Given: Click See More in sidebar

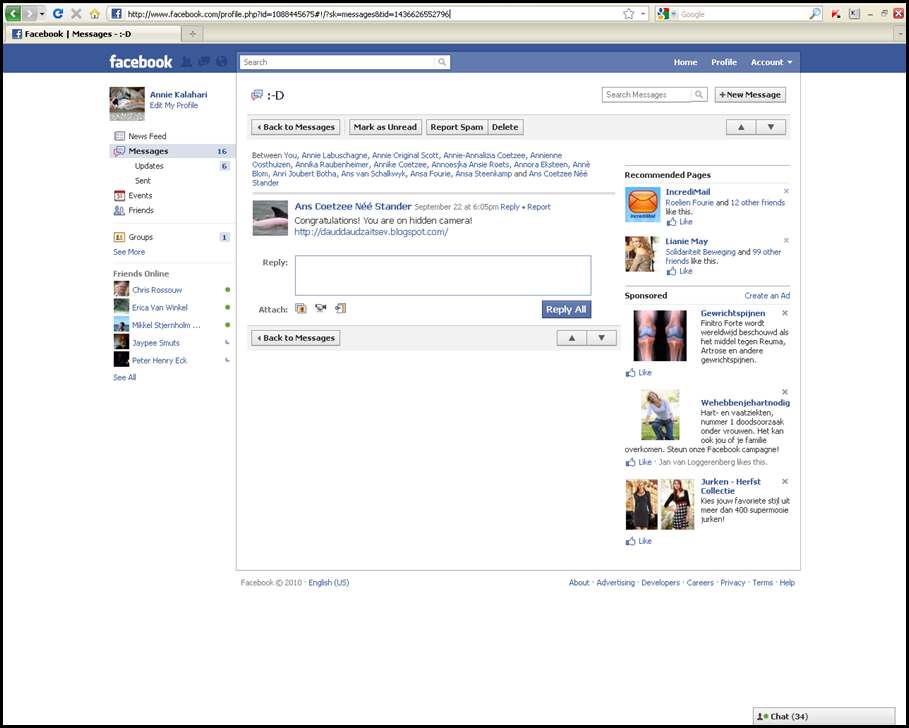Looking at the screenshot, I should tap(129, 252).
